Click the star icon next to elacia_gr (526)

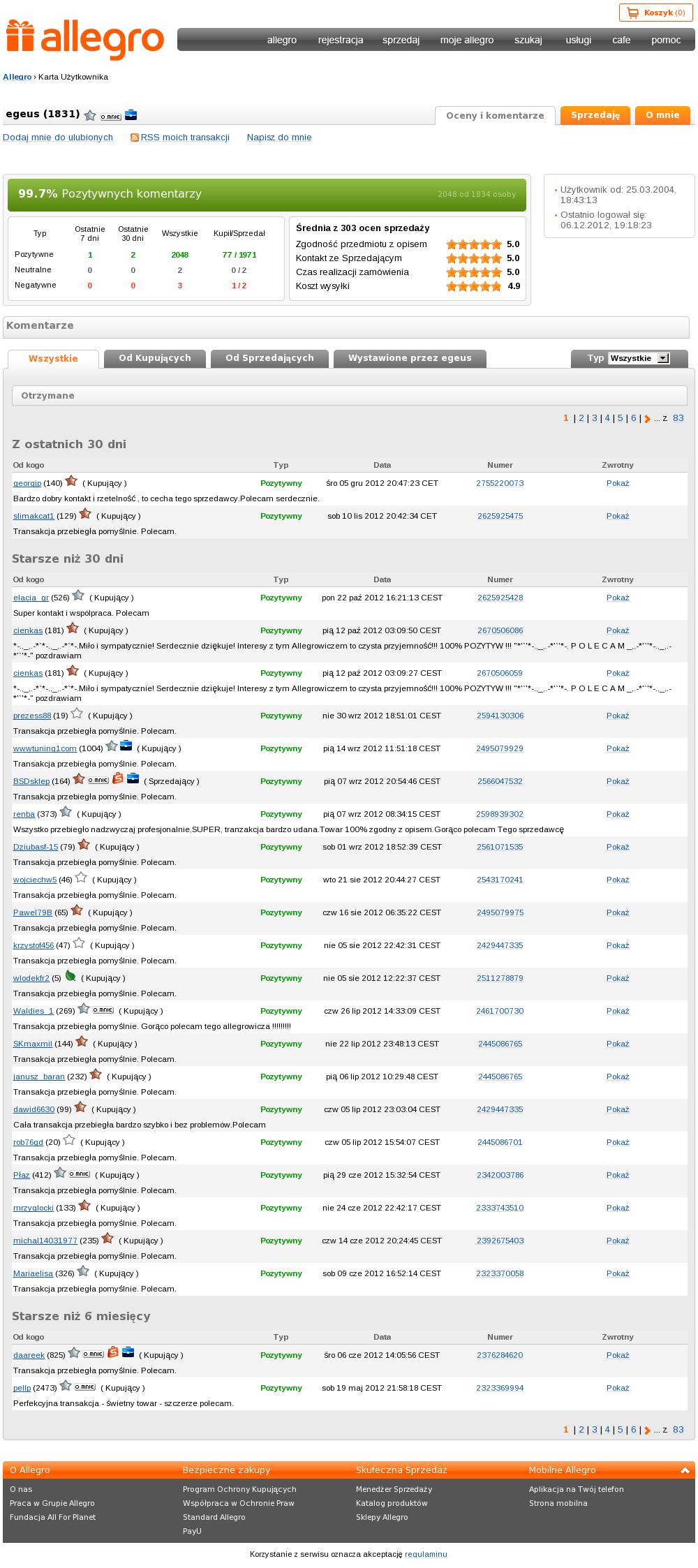click(78, 596)
